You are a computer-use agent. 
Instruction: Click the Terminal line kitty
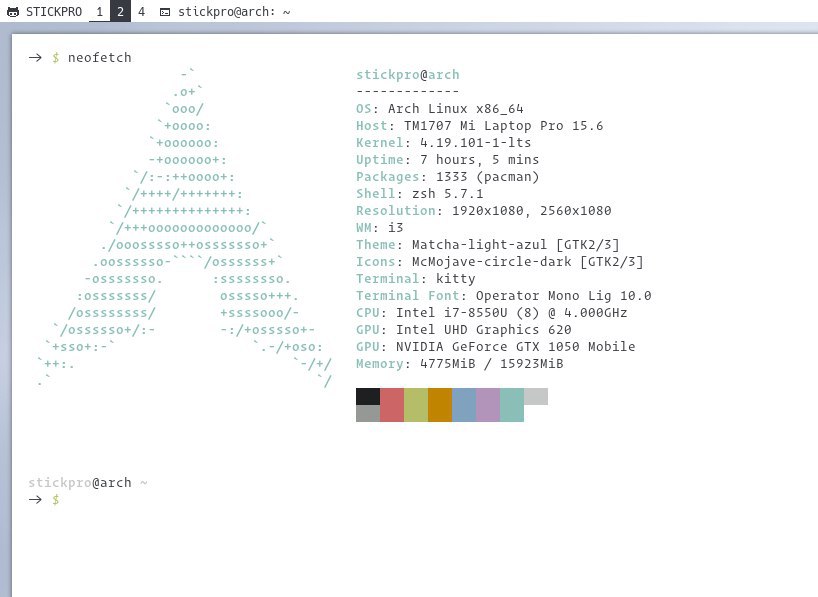[x=415, y=279]
